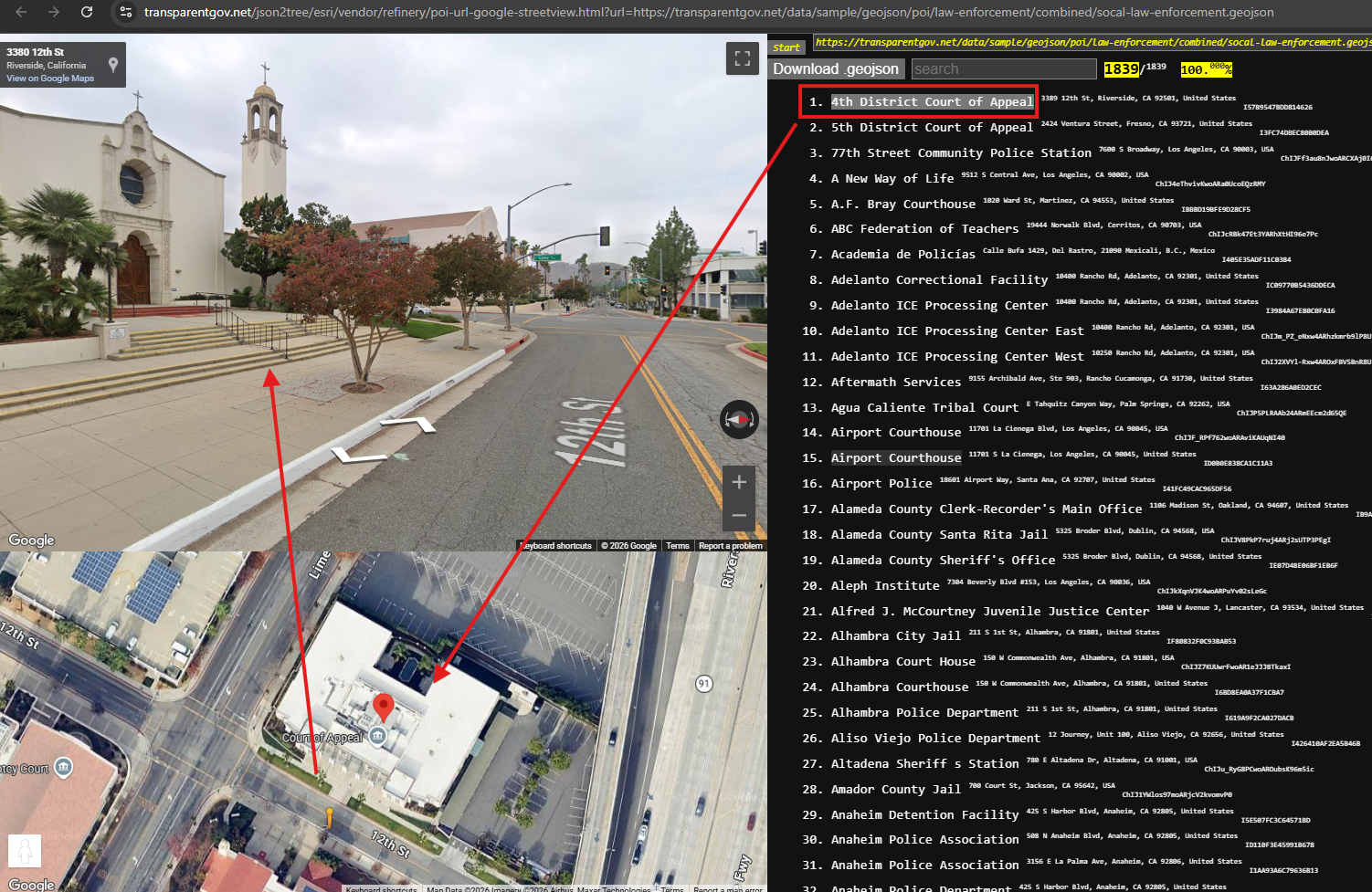Viewport: 1372px width, 892px height.
Task: Choose Aftermath Services in the list
Action: (896, 383)
